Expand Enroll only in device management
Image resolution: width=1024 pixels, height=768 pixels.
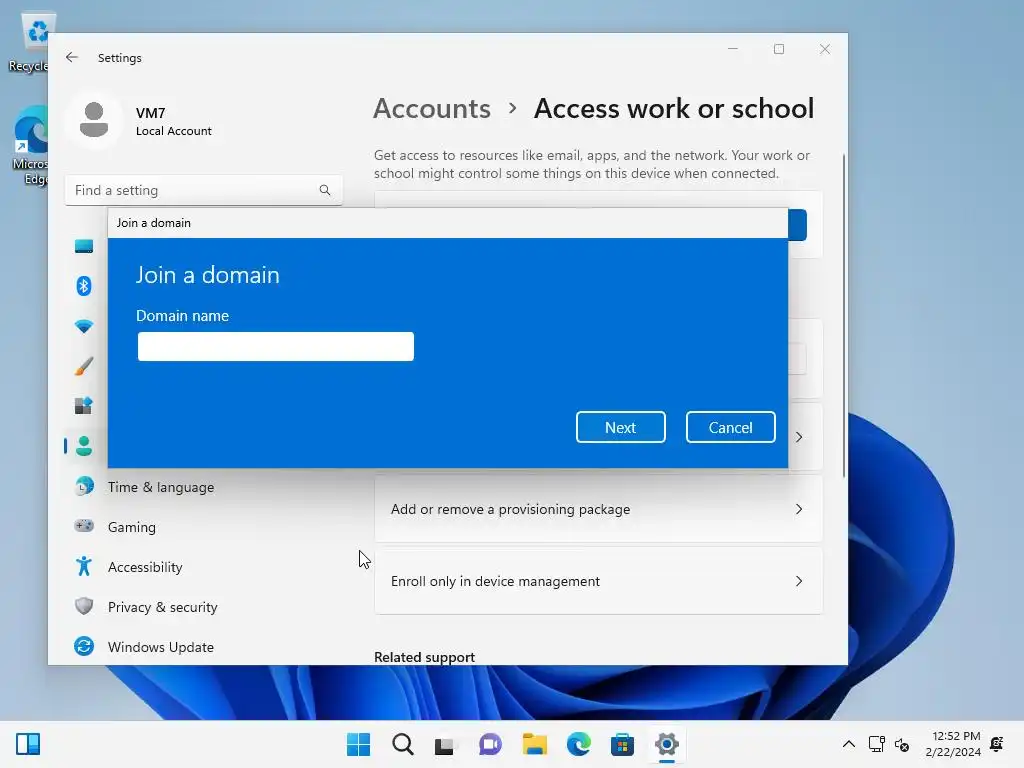tap(598, 581)
